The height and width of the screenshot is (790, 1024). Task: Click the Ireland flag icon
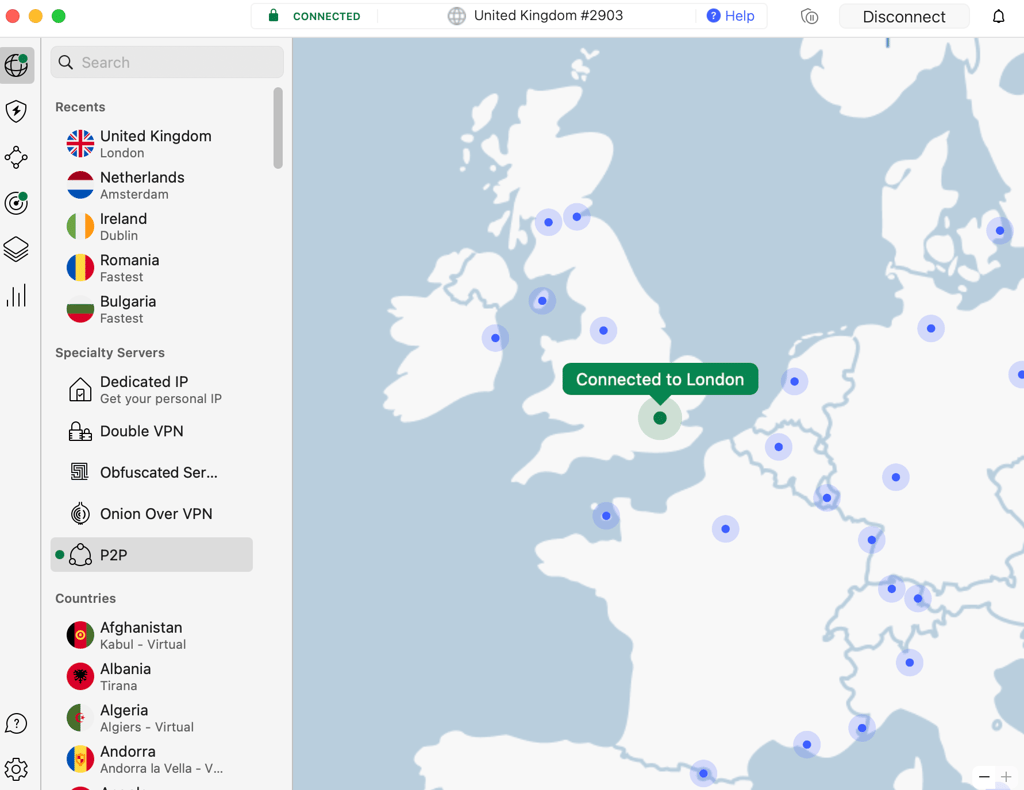[x=80, y=227]
